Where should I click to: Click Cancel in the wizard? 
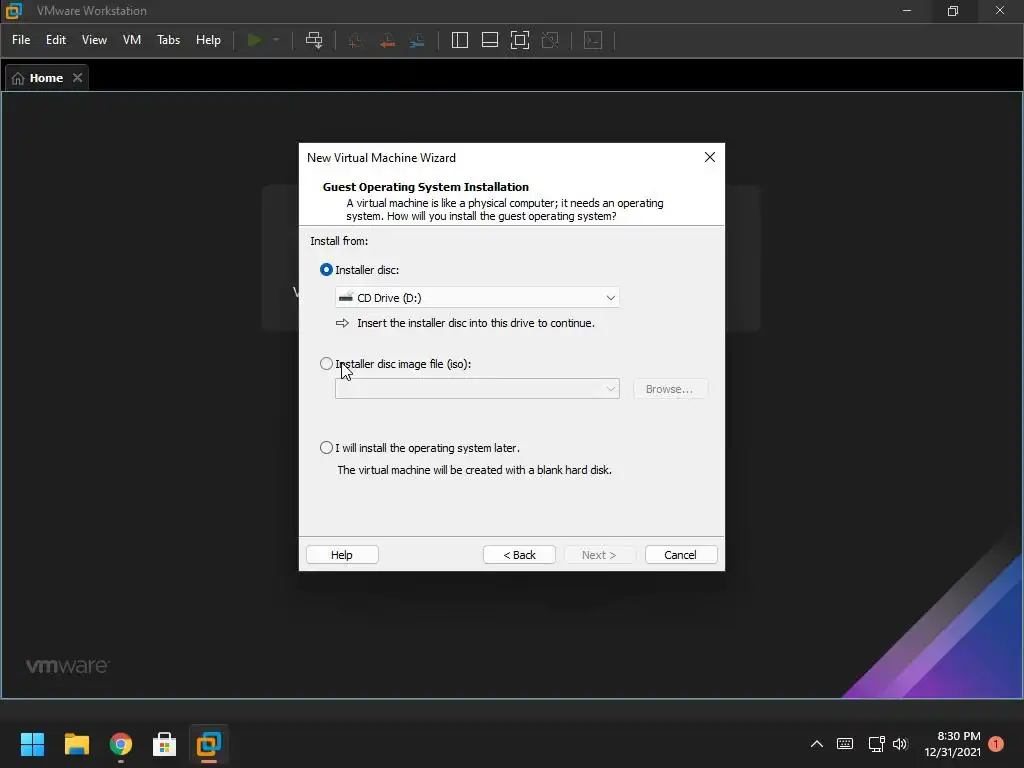click(680, 555)
